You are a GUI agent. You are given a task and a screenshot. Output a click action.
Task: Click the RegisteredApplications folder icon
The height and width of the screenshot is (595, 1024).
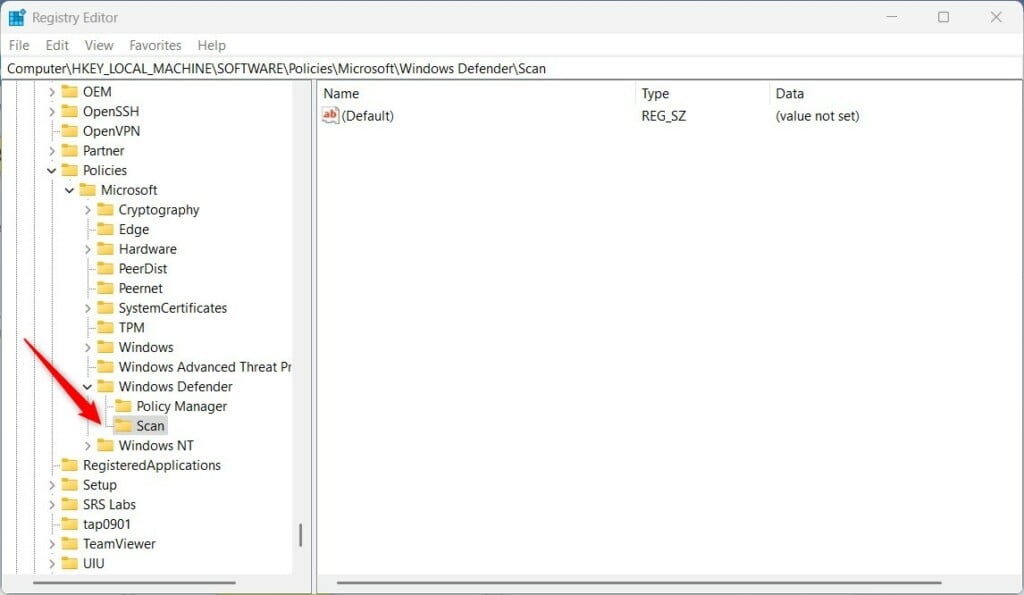point(69,464)
